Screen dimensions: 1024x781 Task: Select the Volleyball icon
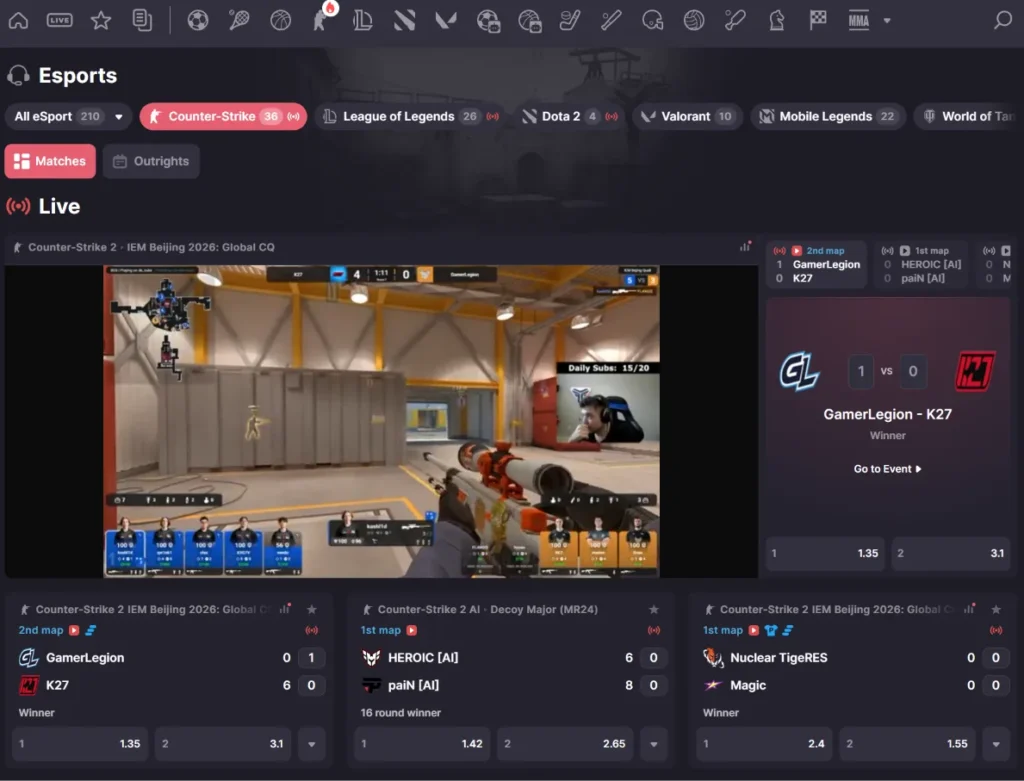[x=694, y=20]
